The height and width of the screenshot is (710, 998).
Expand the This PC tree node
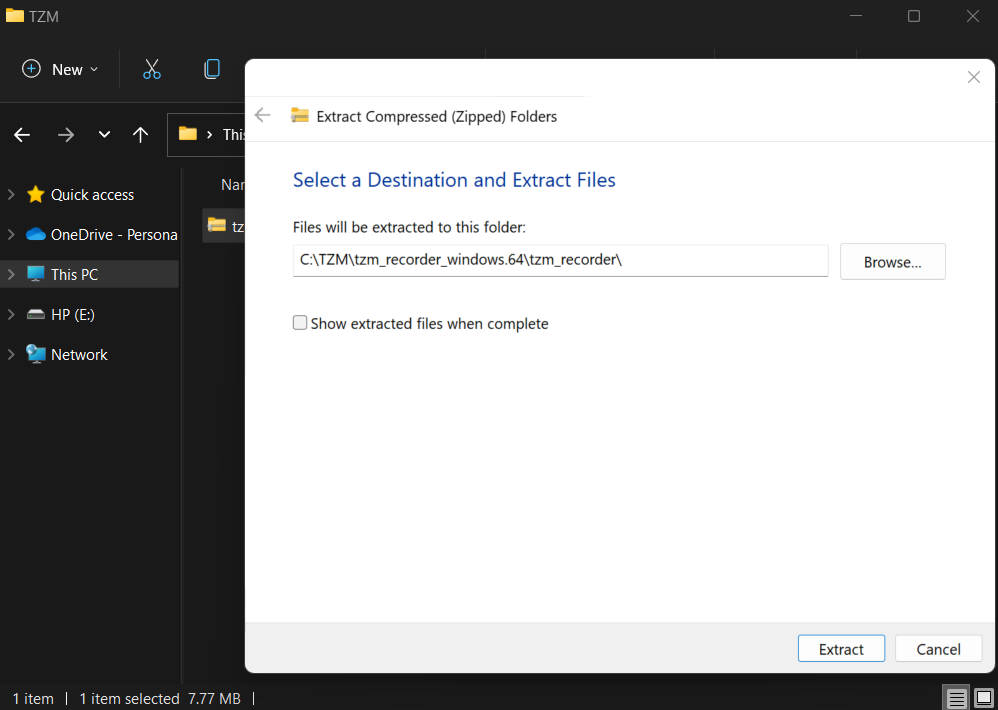11,274
